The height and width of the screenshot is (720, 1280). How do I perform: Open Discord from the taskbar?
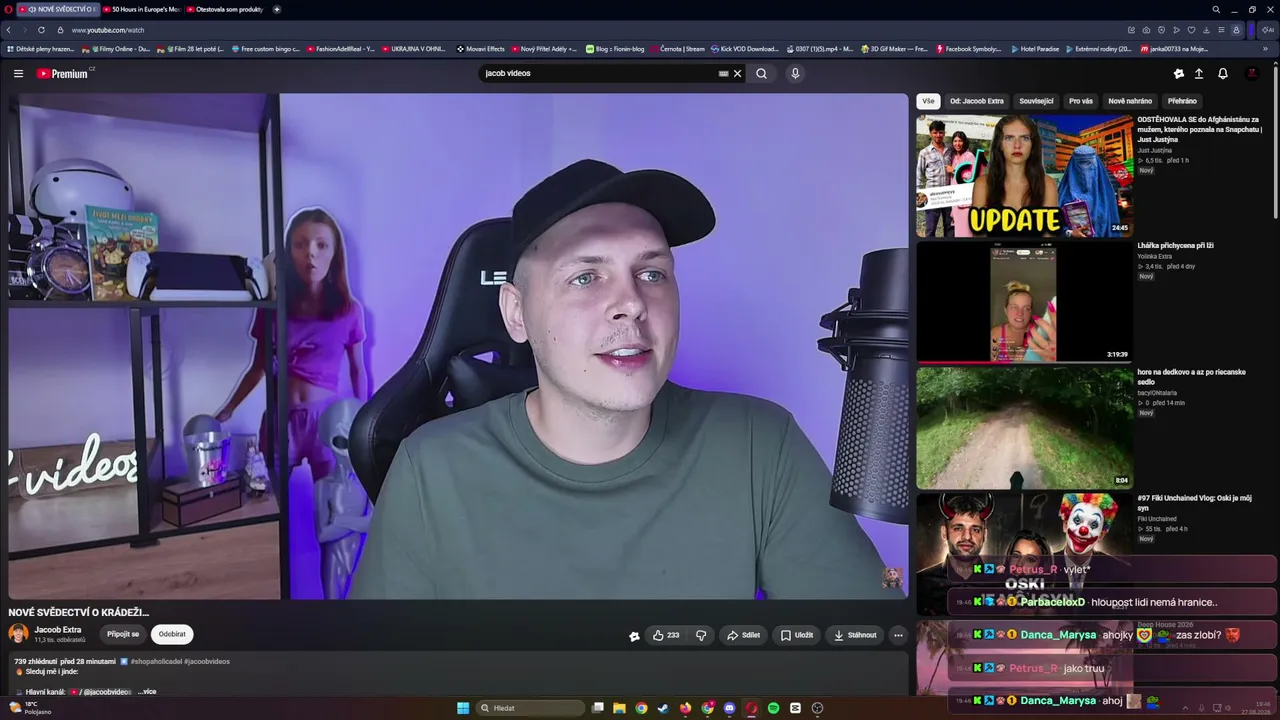click(x=729, y=708)
